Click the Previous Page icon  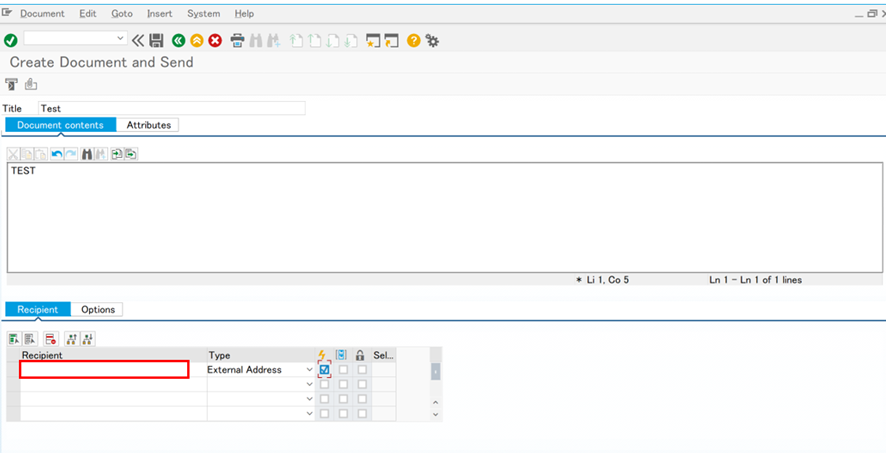(x=315, y=40)
